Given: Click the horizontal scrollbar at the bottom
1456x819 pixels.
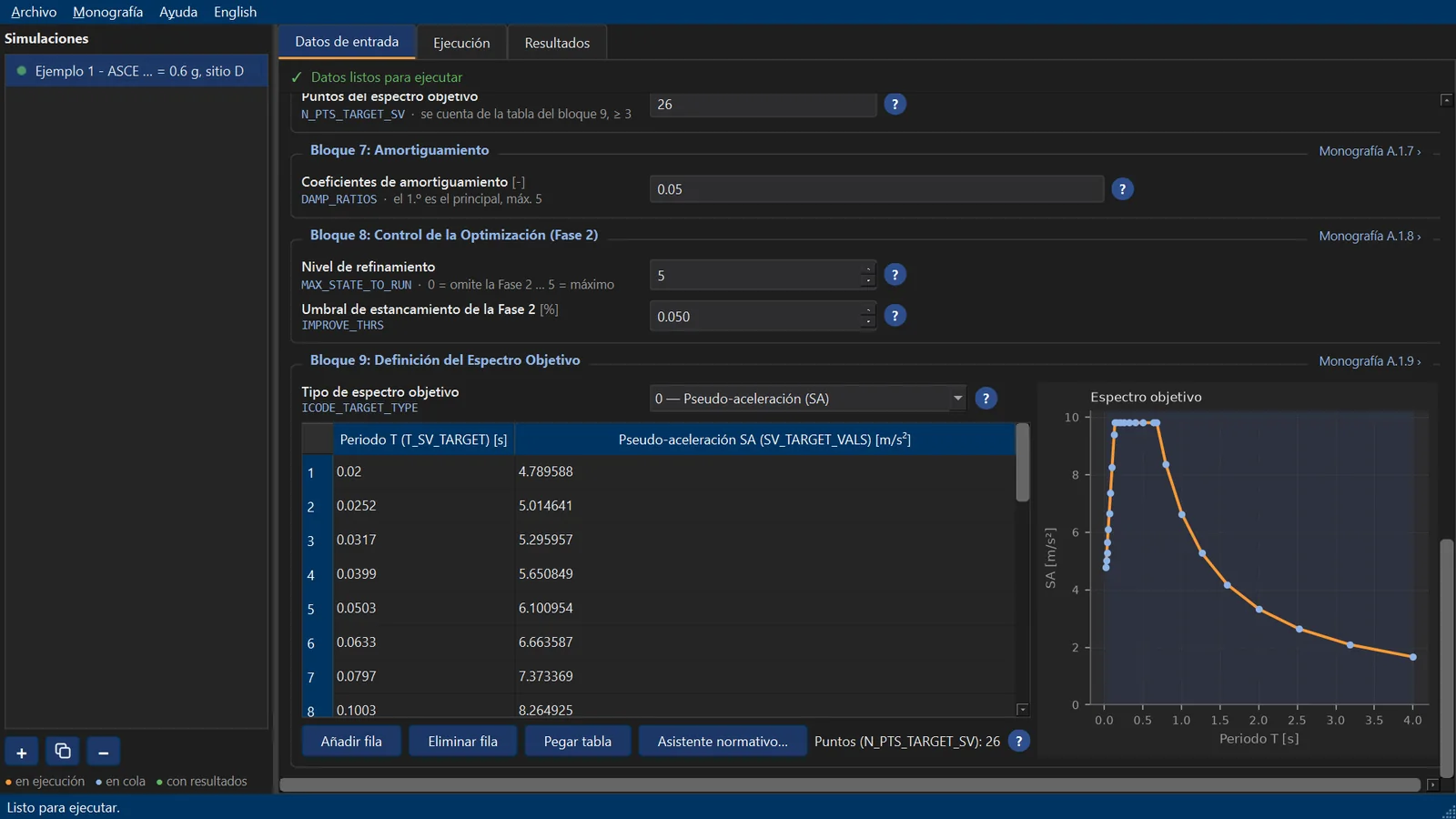Looking at the screenshot, I should coord(850,784).
